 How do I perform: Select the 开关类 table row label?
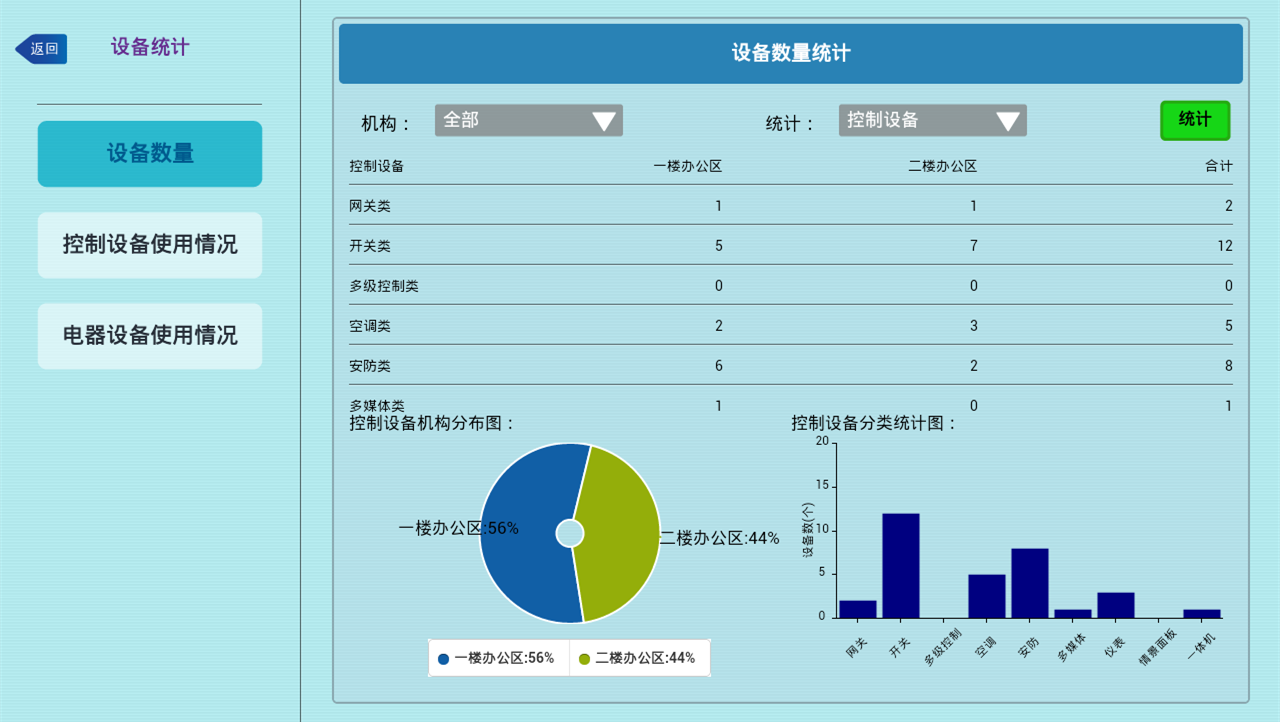(370, 246)
